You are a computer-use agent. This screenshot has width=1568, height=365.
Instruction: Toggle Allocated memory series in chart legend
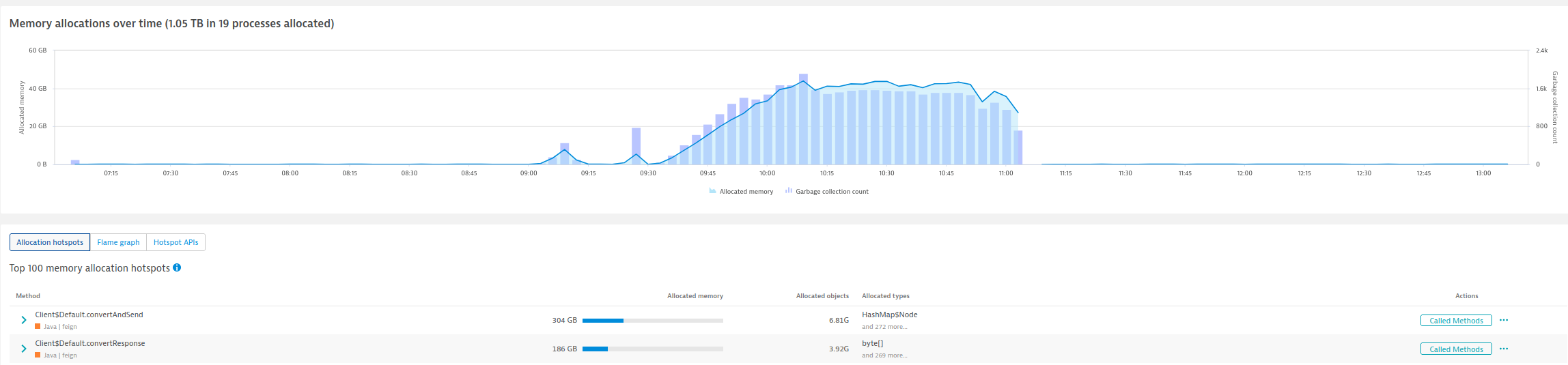click(x=741, y=192)
